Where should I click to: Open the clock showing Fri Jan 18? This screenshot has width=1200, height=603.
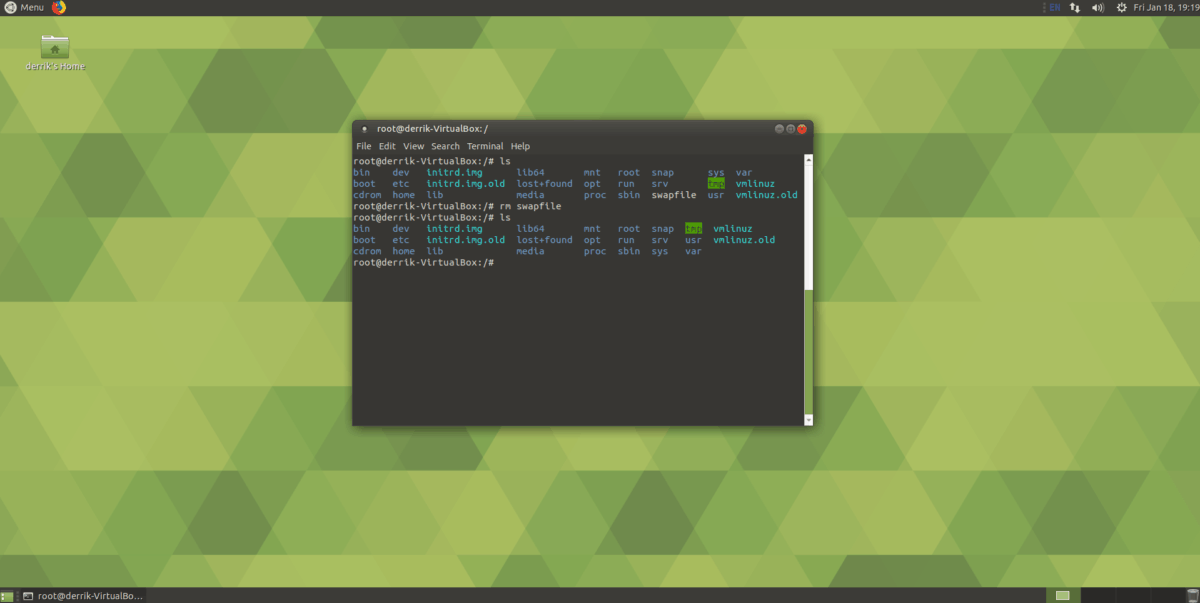(x=1165, y=7)
